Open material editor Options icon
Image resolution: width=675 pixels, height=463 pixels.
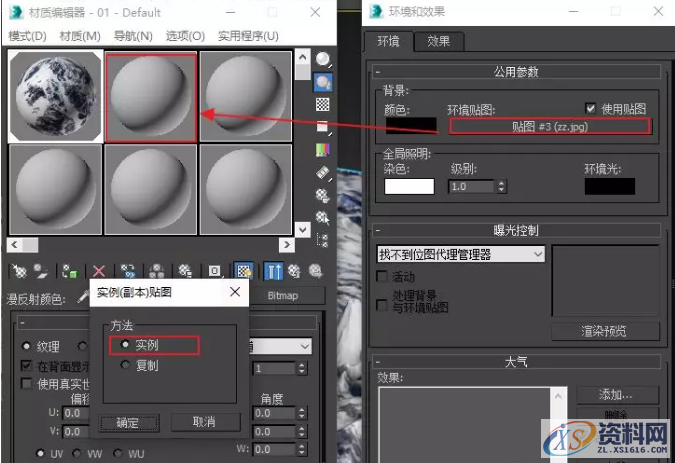(x=323, y=195)
